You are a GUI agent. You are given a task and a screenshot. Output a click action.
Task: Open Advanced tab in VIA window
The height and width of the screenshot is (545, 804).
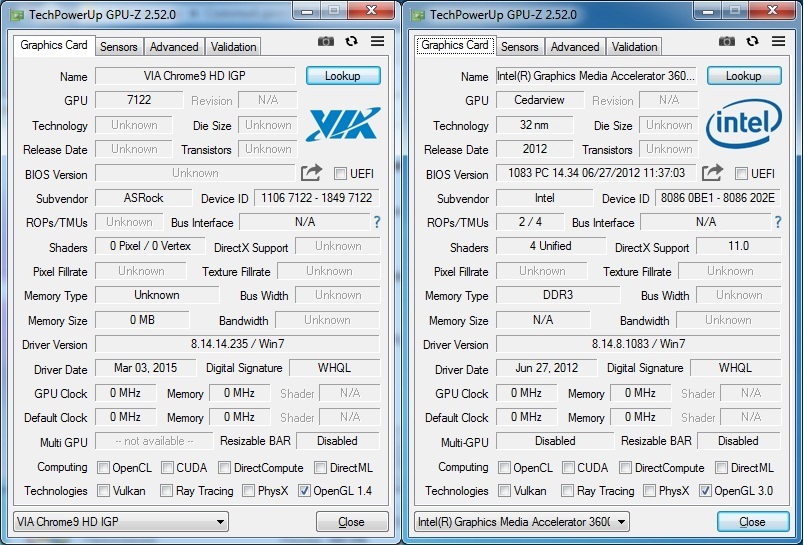coord(174,47)
